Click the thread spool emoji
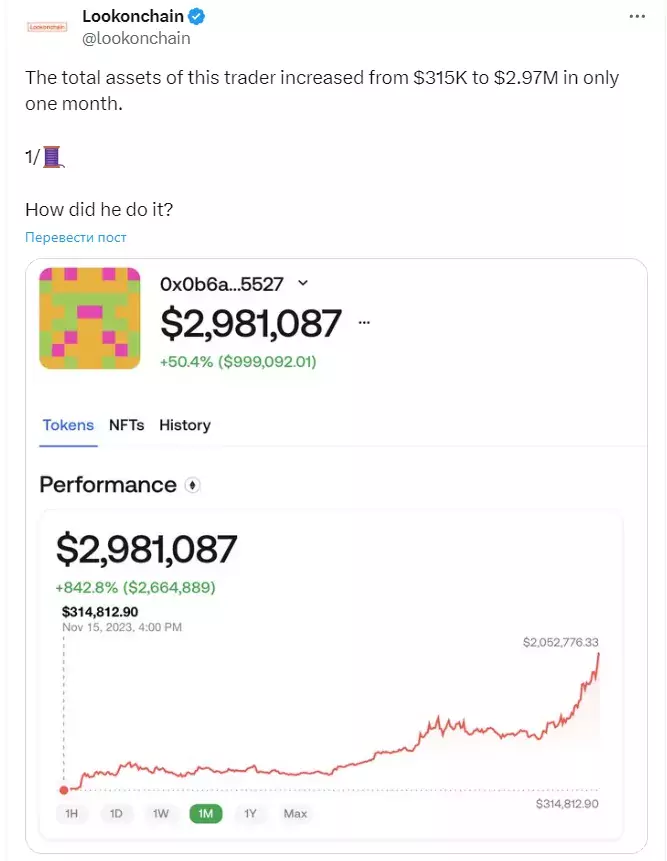 [x=53, y=157]
